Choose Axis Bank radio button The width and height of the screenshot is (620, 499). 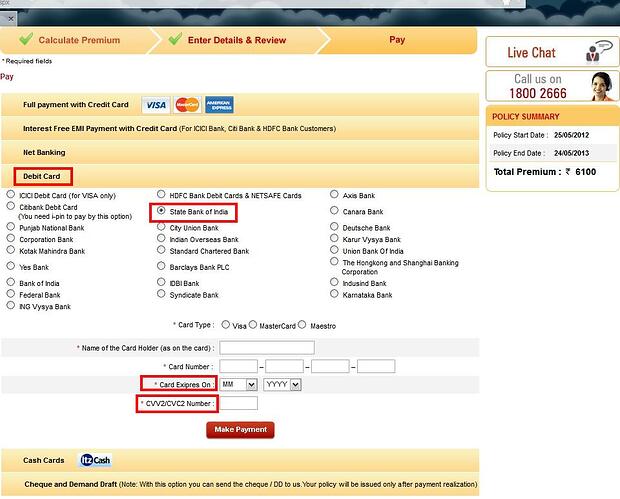(x=334, y=194)
